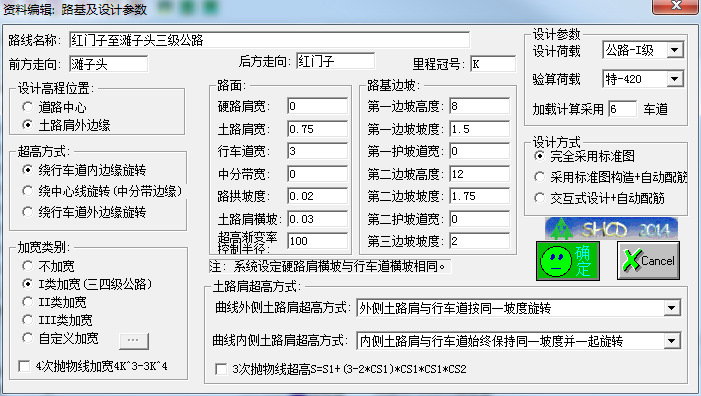This screenshot has height=396, width=701.
Task: Click the 后方走向 input field
Action: pyautogui.click(x=335, y=61)
